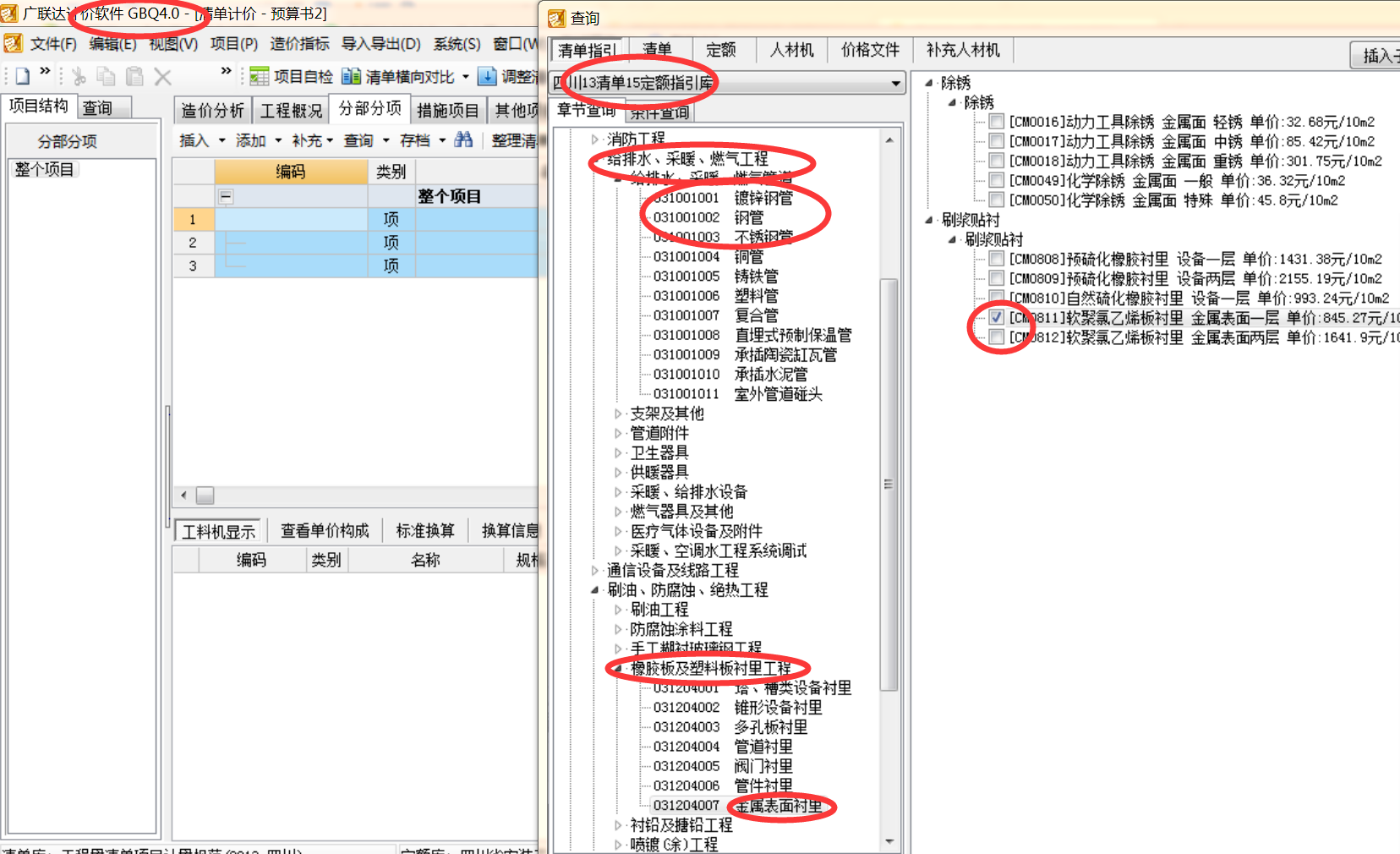
Task: Switch to the 补充人材机 tab
Action: tap(963, 50)
